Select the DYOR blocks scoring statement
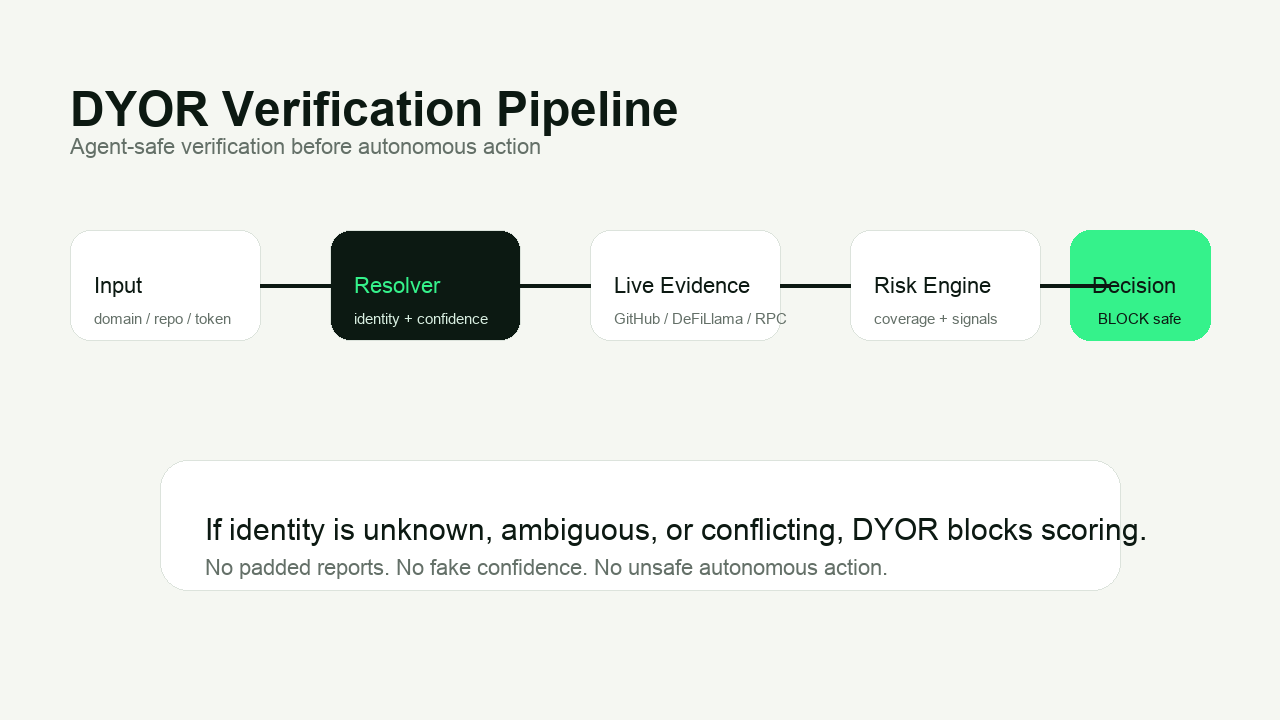Viewport: 1280px width, 720px height. pos(676,530)
